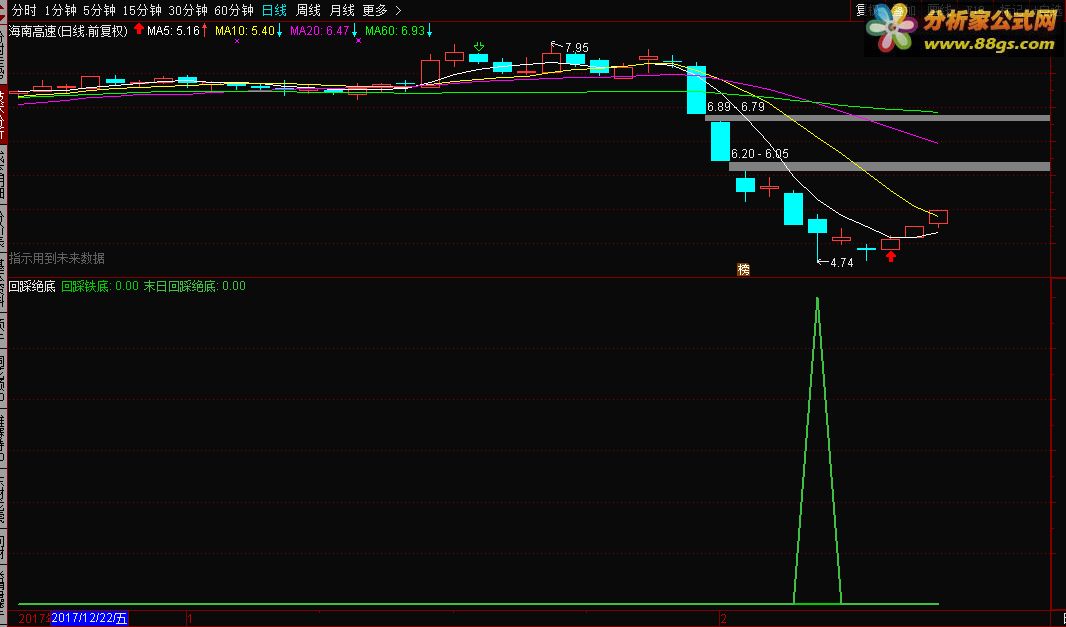Click the 回踩铁底: 0.00 value label
Viewport: 1066px width, 627px height.
pyautogui.click(x=100, y=286)
